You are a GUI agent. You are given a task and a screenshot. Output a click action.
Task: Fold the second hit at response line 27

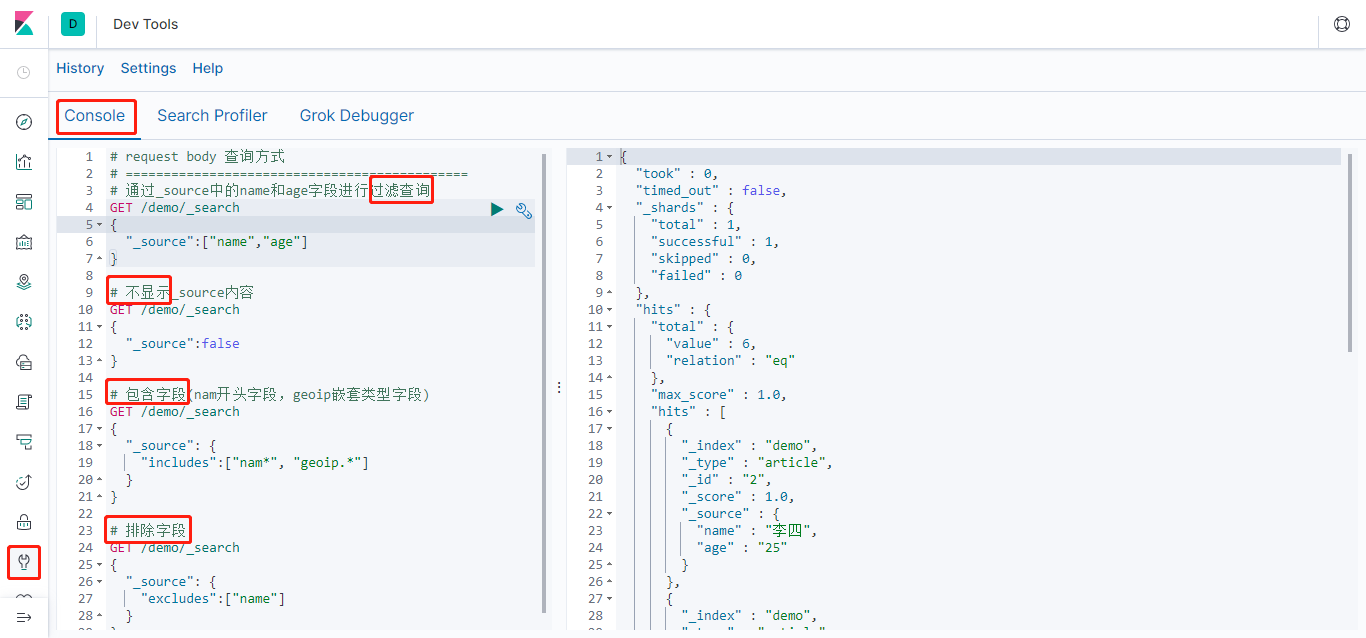[609, 599]
